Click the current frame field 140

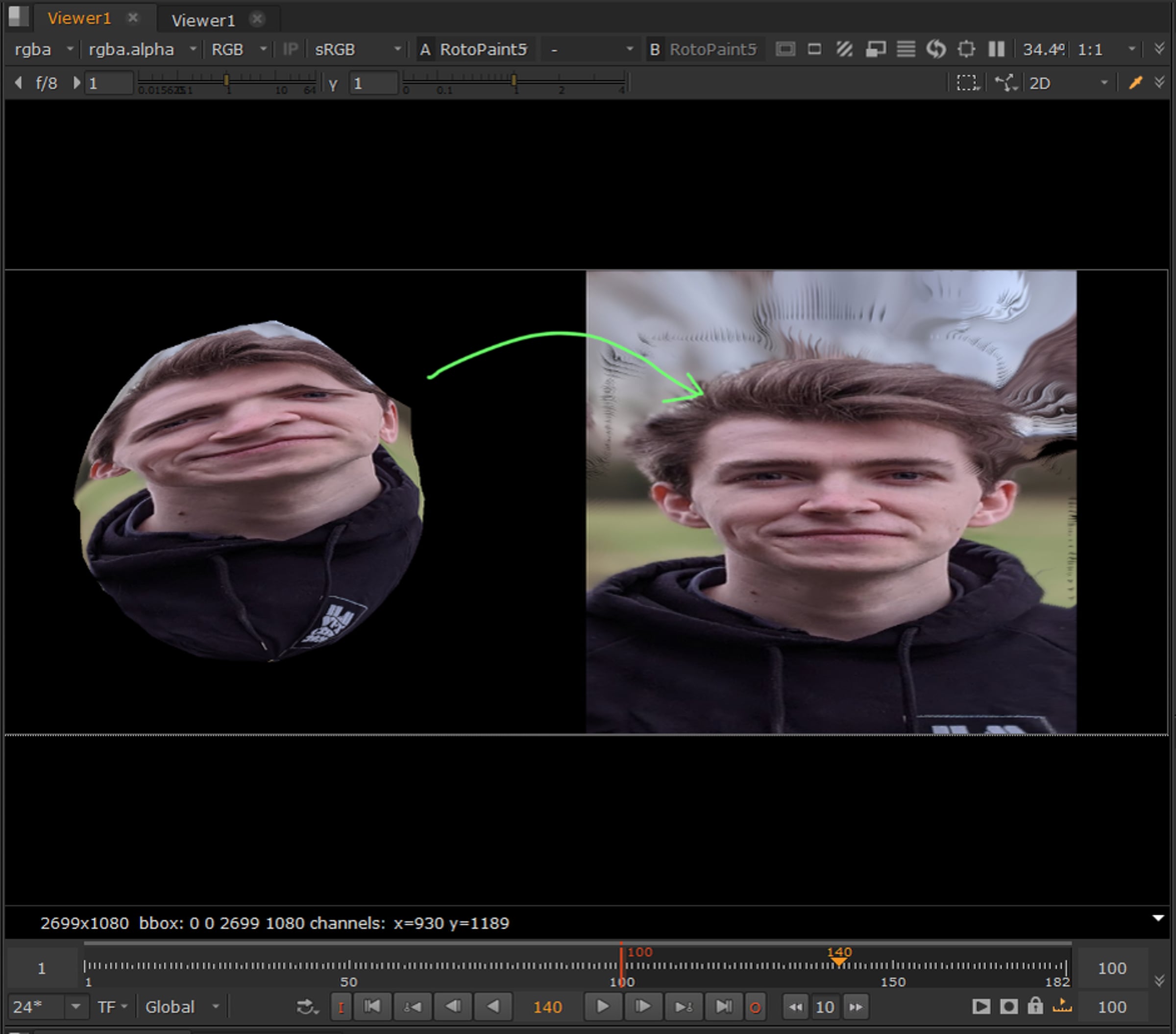click(x=547, y=1007)
